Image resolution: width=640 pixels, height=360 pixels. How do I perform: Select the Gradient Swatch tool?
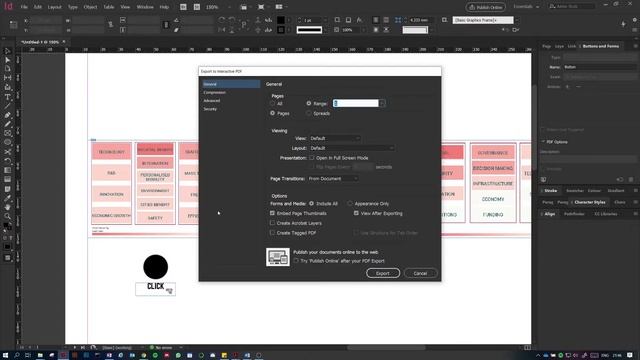pyautogui.click(x=7, y=170)
